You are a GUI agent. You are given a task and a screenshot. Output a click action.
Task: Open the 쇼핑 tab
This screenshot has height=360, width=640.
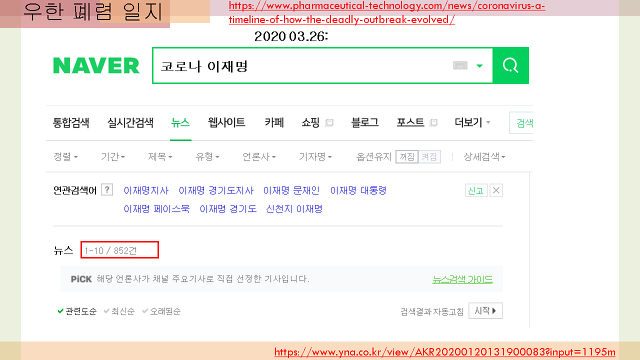pyautogui.click(x=311, y=122)
